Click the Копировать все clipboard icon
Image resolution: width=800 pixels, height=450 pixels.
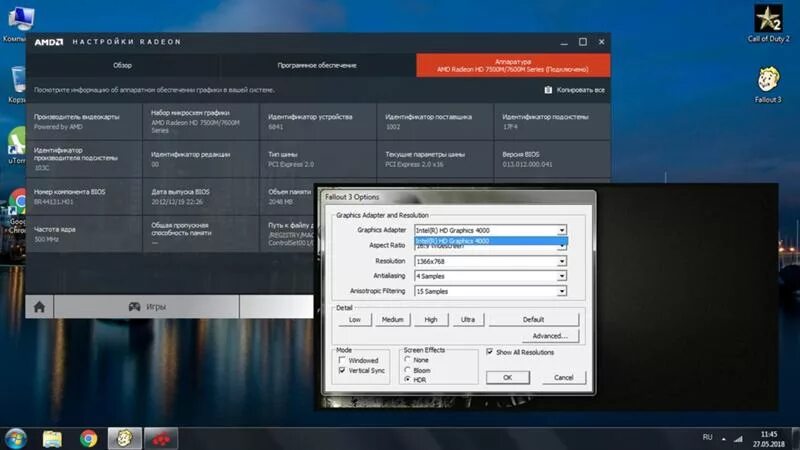[548, 90]
